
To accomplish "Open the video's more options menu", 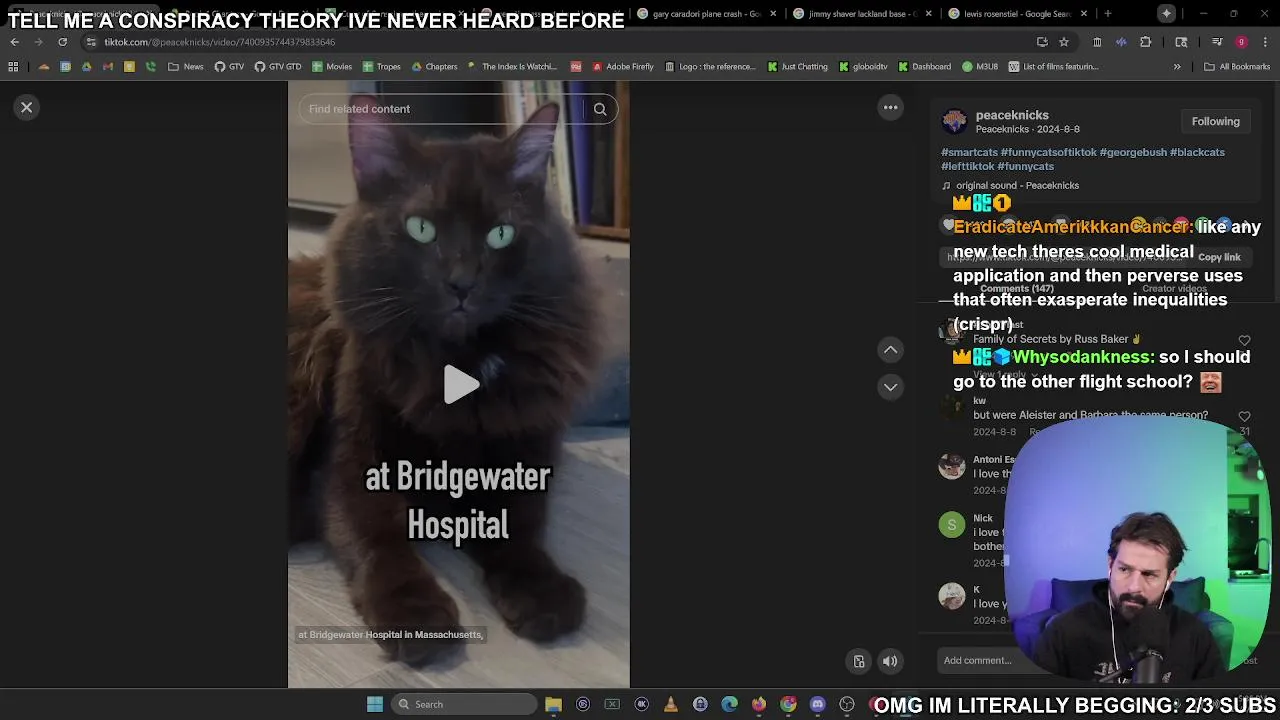I will (890, 107).
